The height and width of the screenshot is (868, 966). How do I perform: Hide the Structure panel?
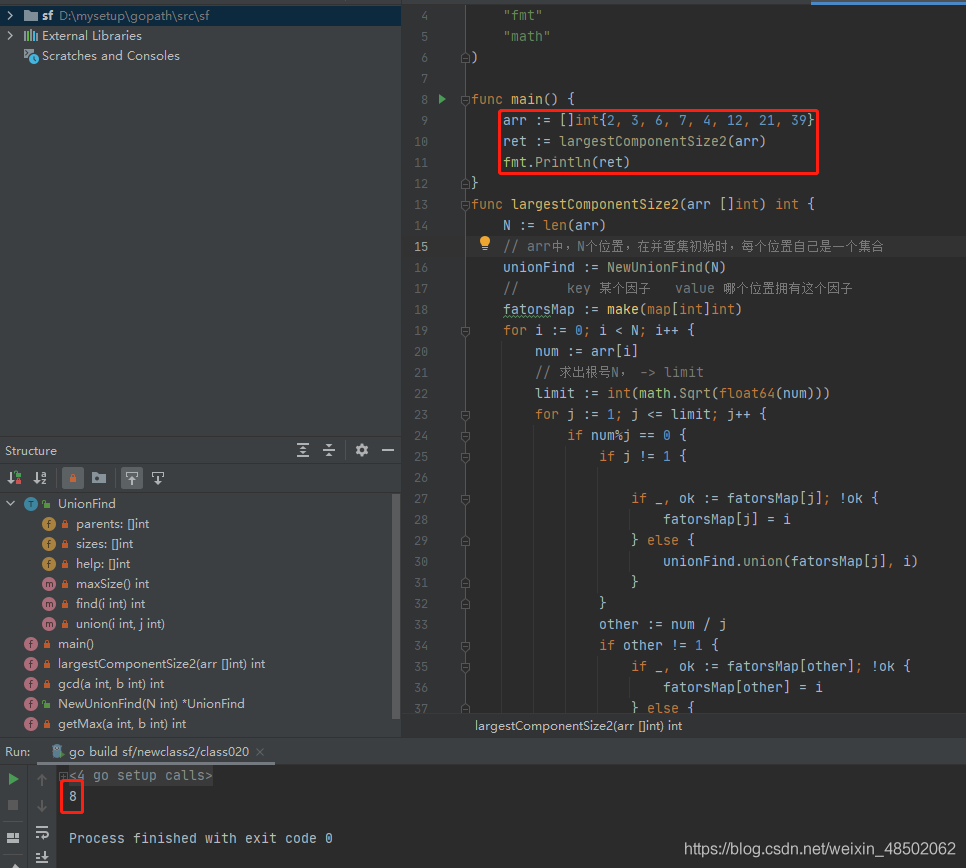388,450
